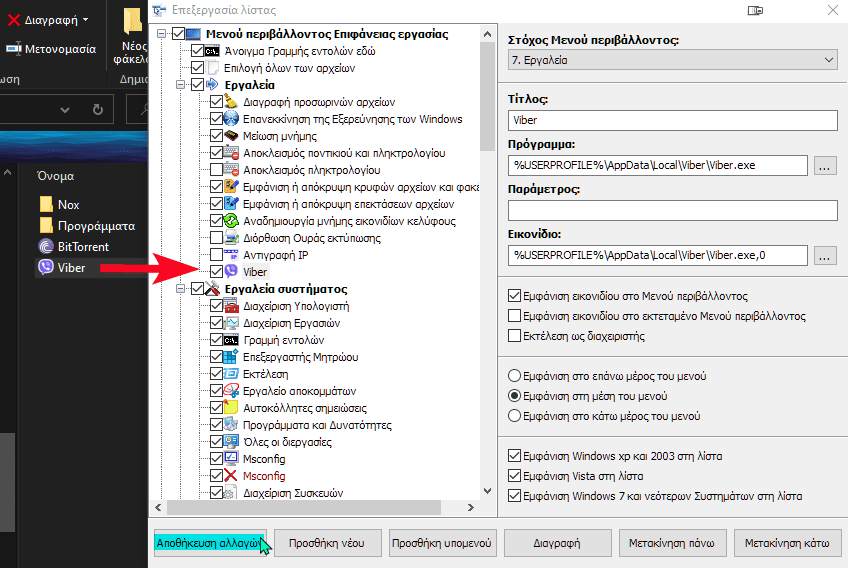The image size is (848, 568).
Task: Uncheck the Viber checkbox in the tree
Action: pyautogui.click(x=216, y=272)
